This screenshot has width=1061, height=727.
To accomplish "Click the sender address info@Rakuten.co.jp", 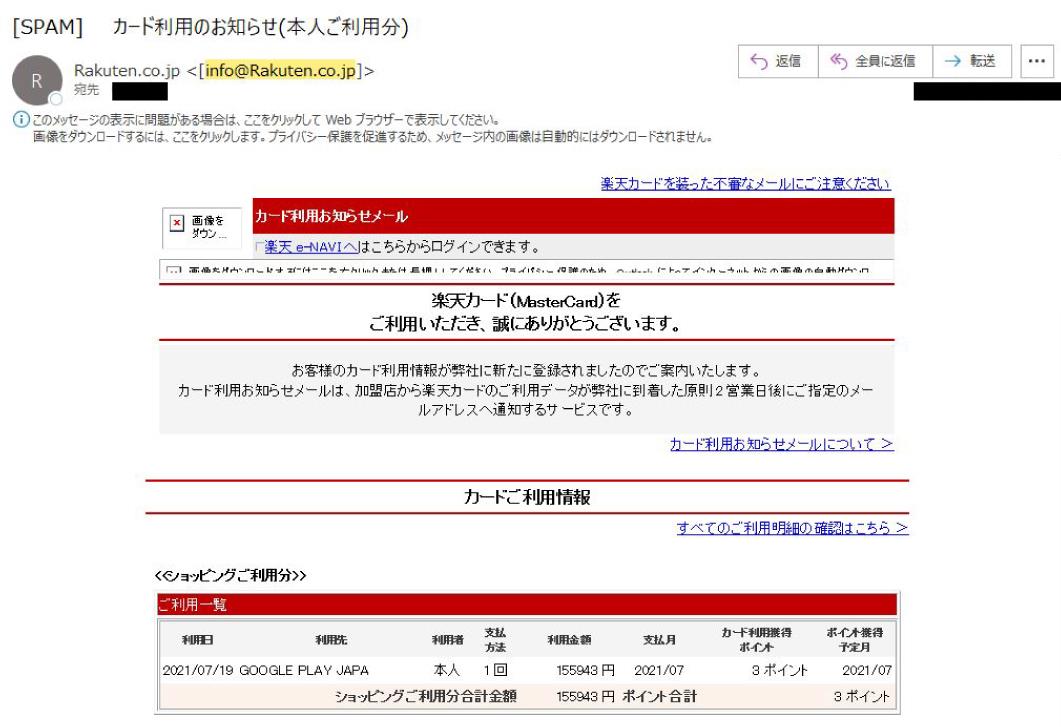I will click(280, 70).
